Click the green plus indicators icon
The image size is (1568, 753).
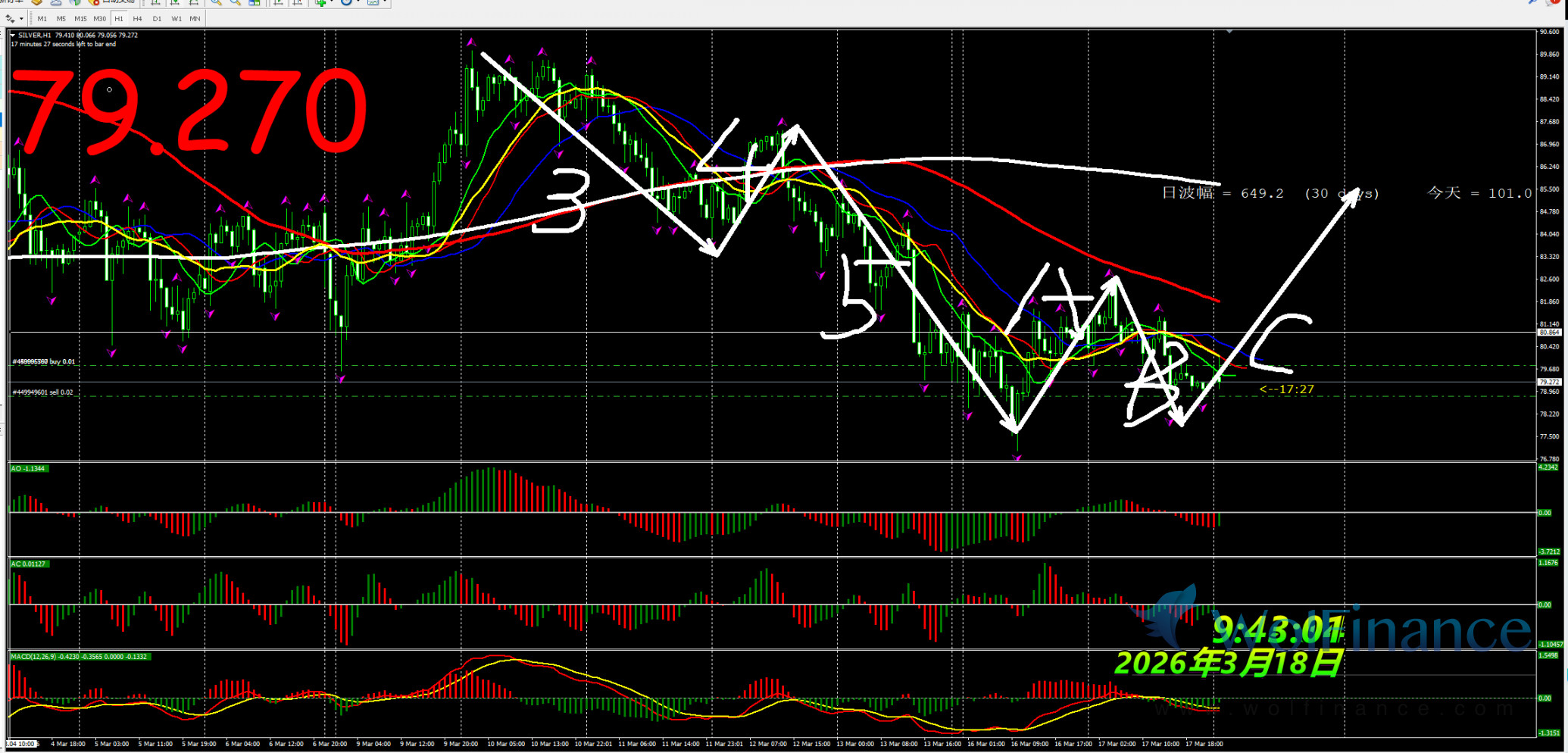[x=321, y=2]
